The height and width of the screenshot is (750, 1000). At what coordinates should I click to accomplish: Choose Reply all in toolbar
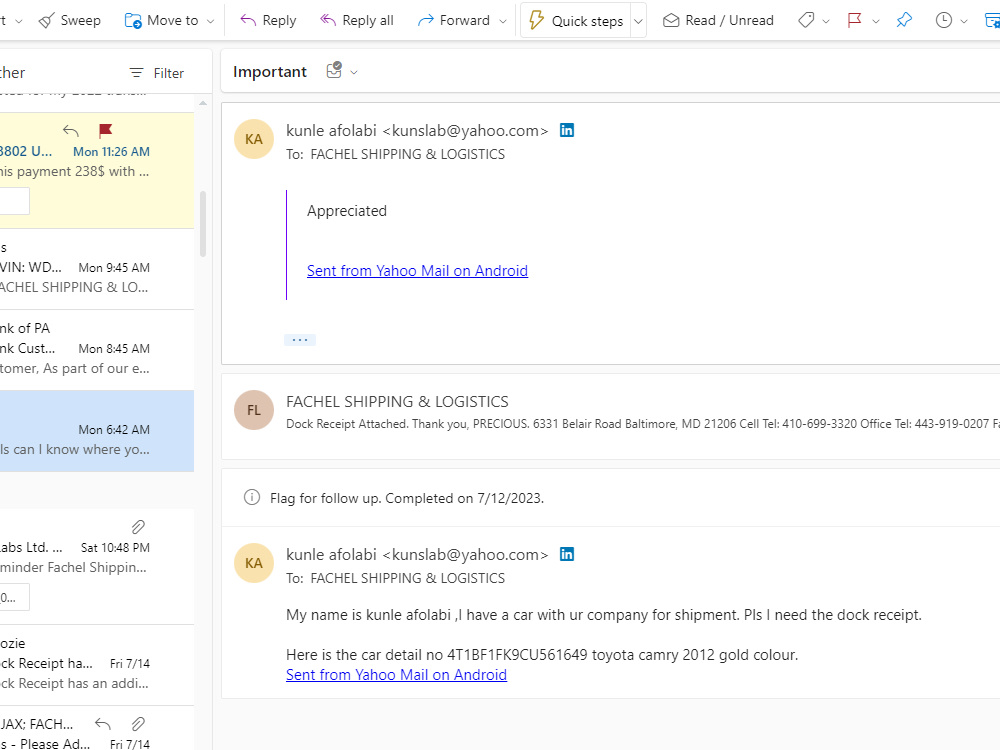pos(357,20)
